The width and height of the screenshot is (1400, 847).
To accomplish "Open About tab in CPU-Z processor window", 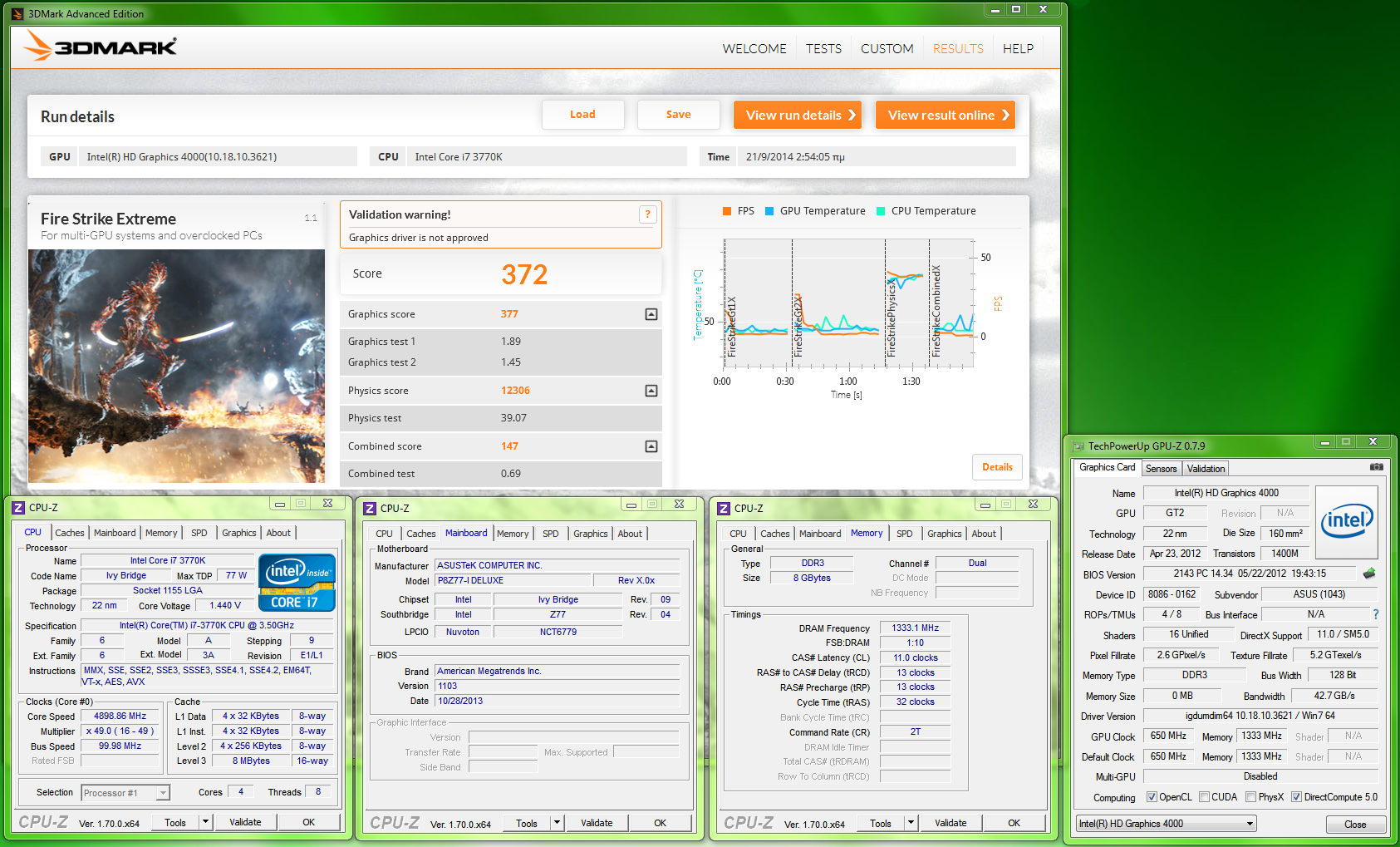I will click(278, 533).
